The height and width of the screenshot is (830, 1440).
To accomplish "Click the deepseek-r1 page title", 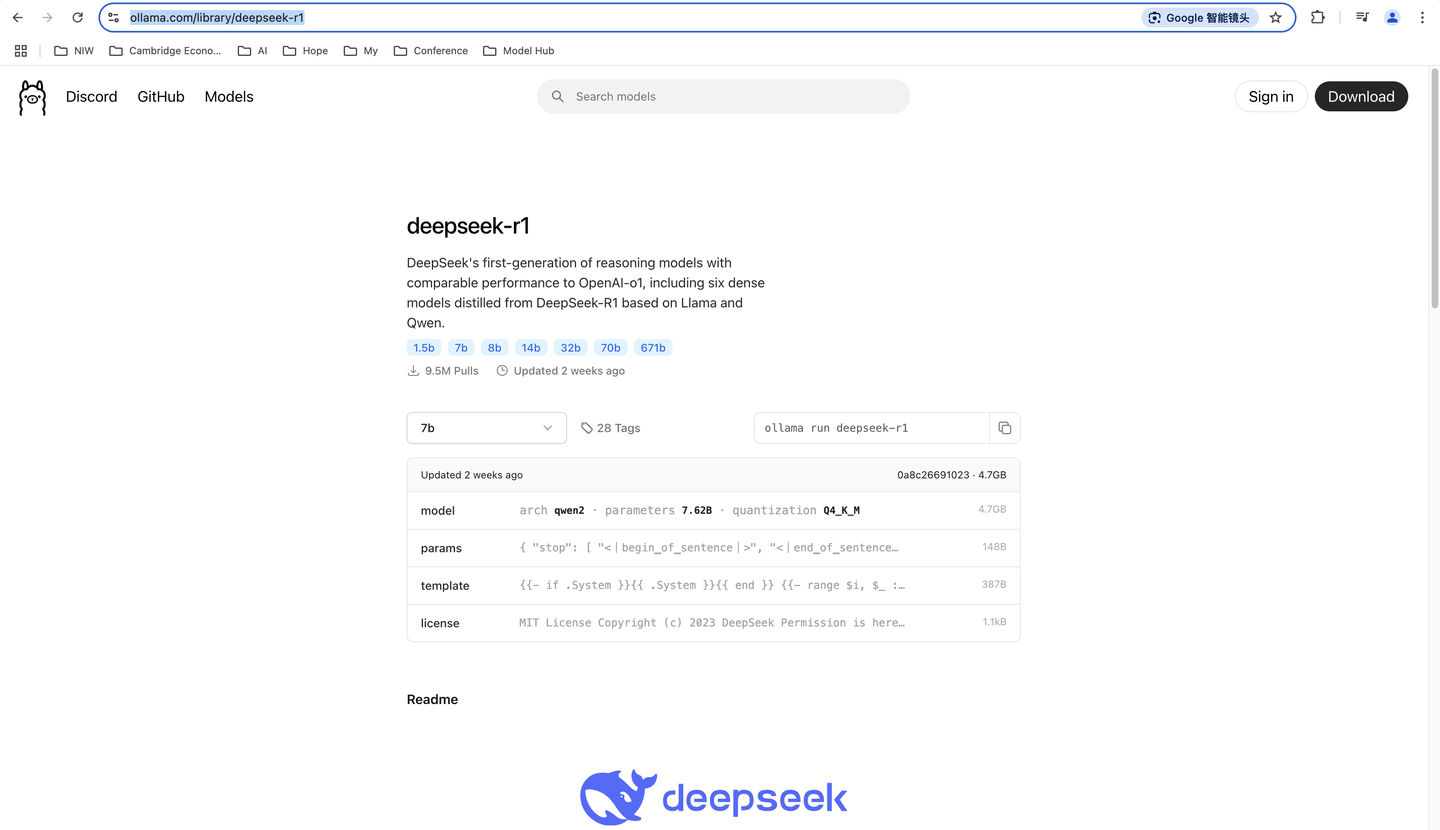I will click(x=468, y=226).
